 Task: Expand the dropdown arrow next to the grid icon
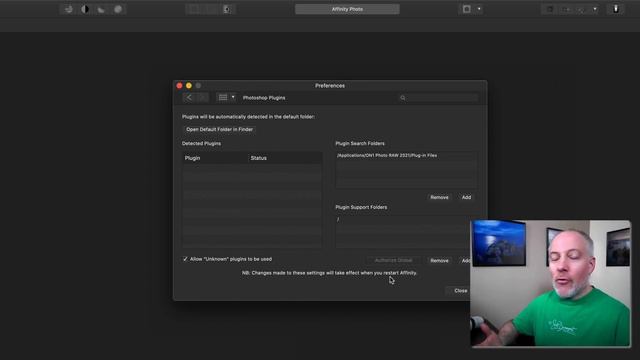tap(233, 98)
